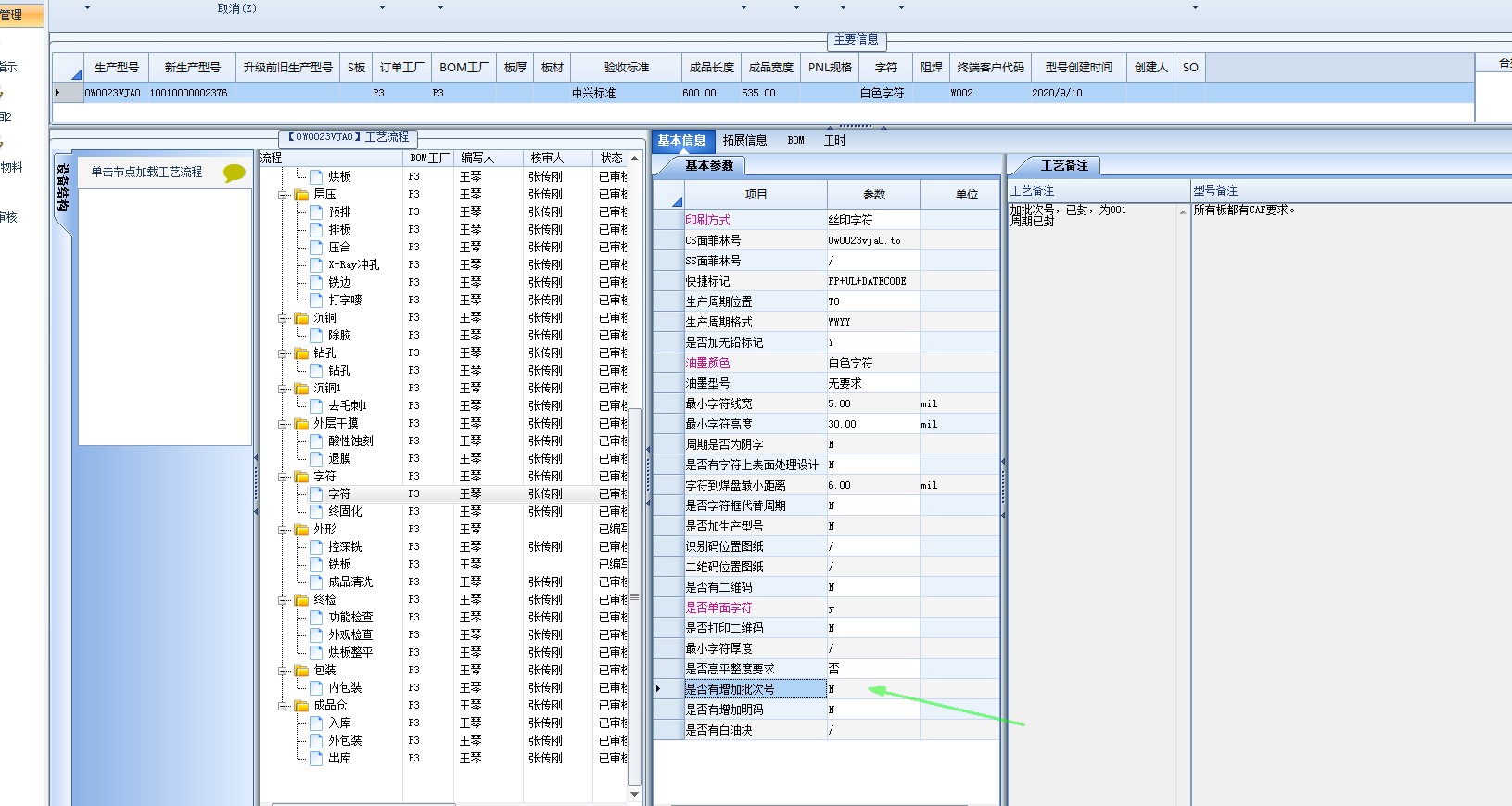
Task: Click the document icon beside 打字唛 step
Action: click(x=316, y=300)
